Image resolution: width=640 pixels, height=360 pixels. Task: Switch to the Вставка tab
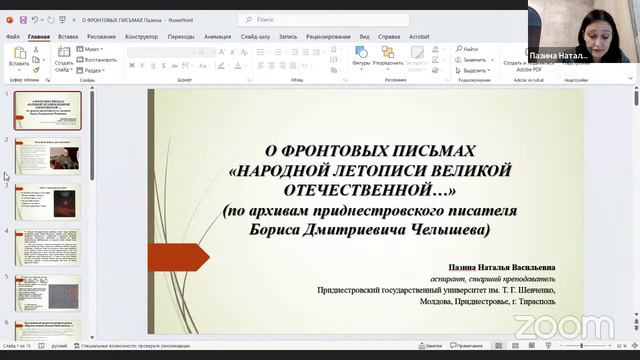[x=68, y=37]
